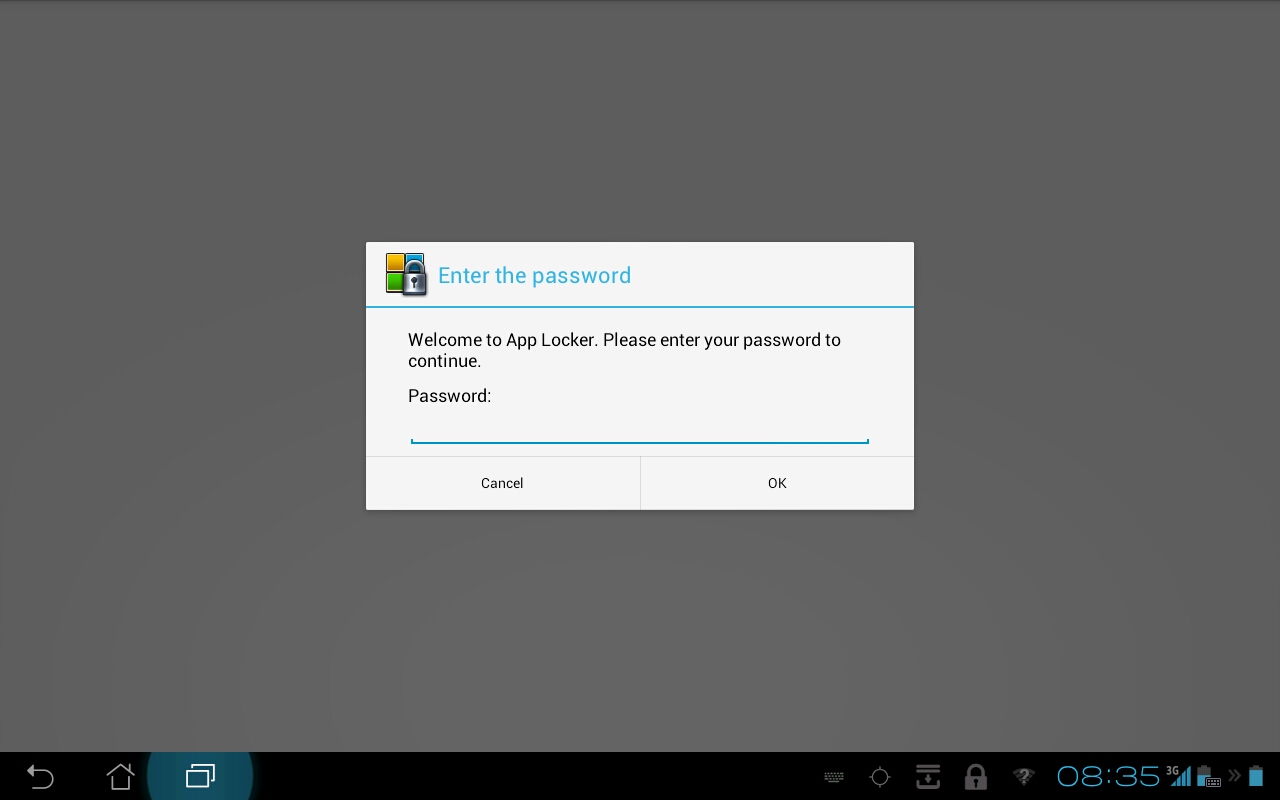1280x800 pixels.
Task: Tap the Cancel button in the dialog
Action: click(x=502, y=483)
